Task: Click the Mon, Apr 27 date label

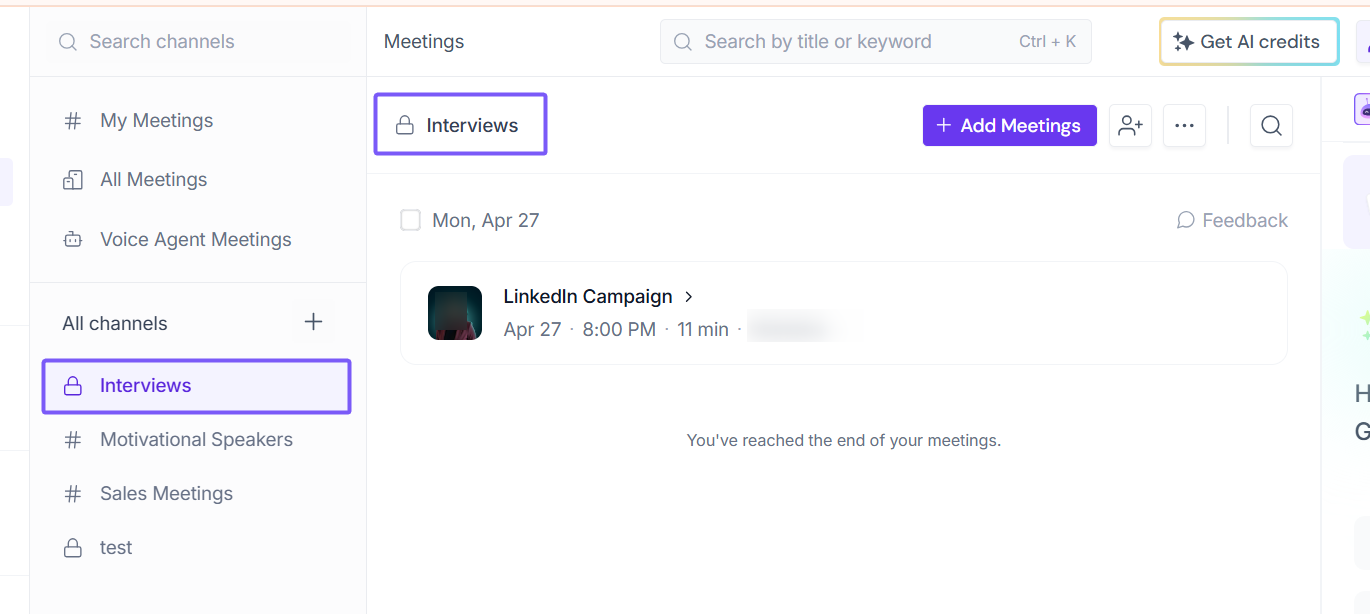Action: pos(486,220)
